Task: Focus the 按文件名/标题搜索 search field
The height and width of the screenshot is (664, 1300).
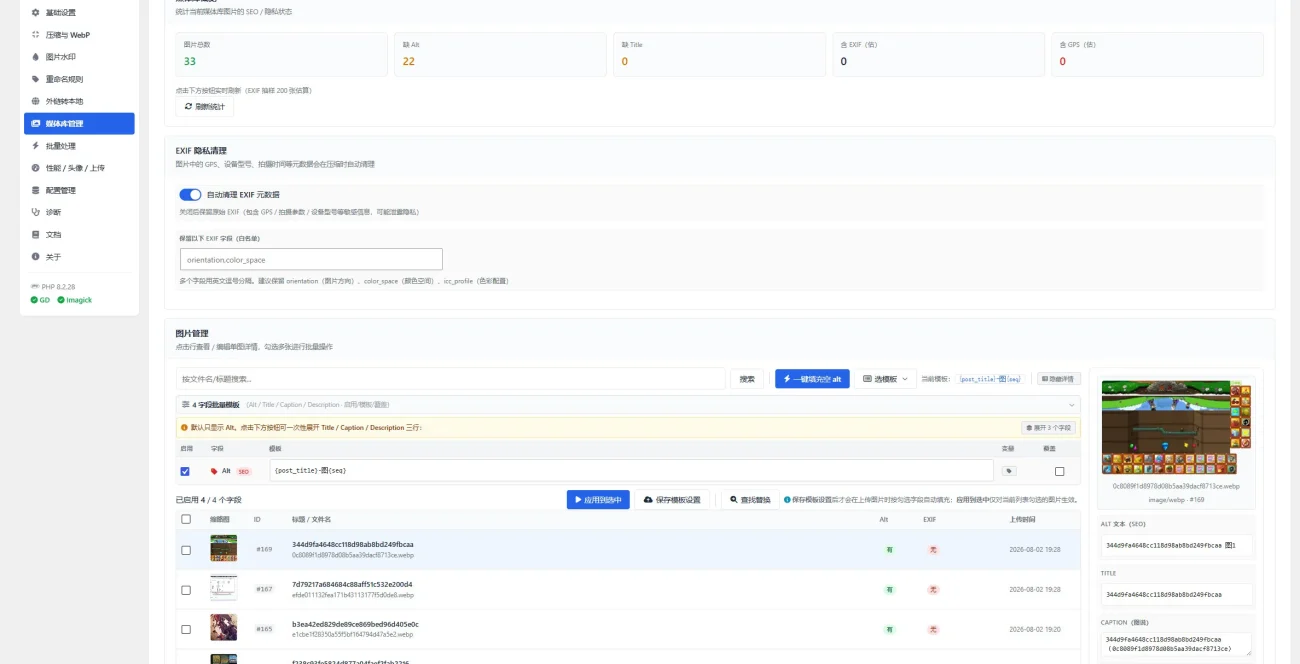Action: 451,379
